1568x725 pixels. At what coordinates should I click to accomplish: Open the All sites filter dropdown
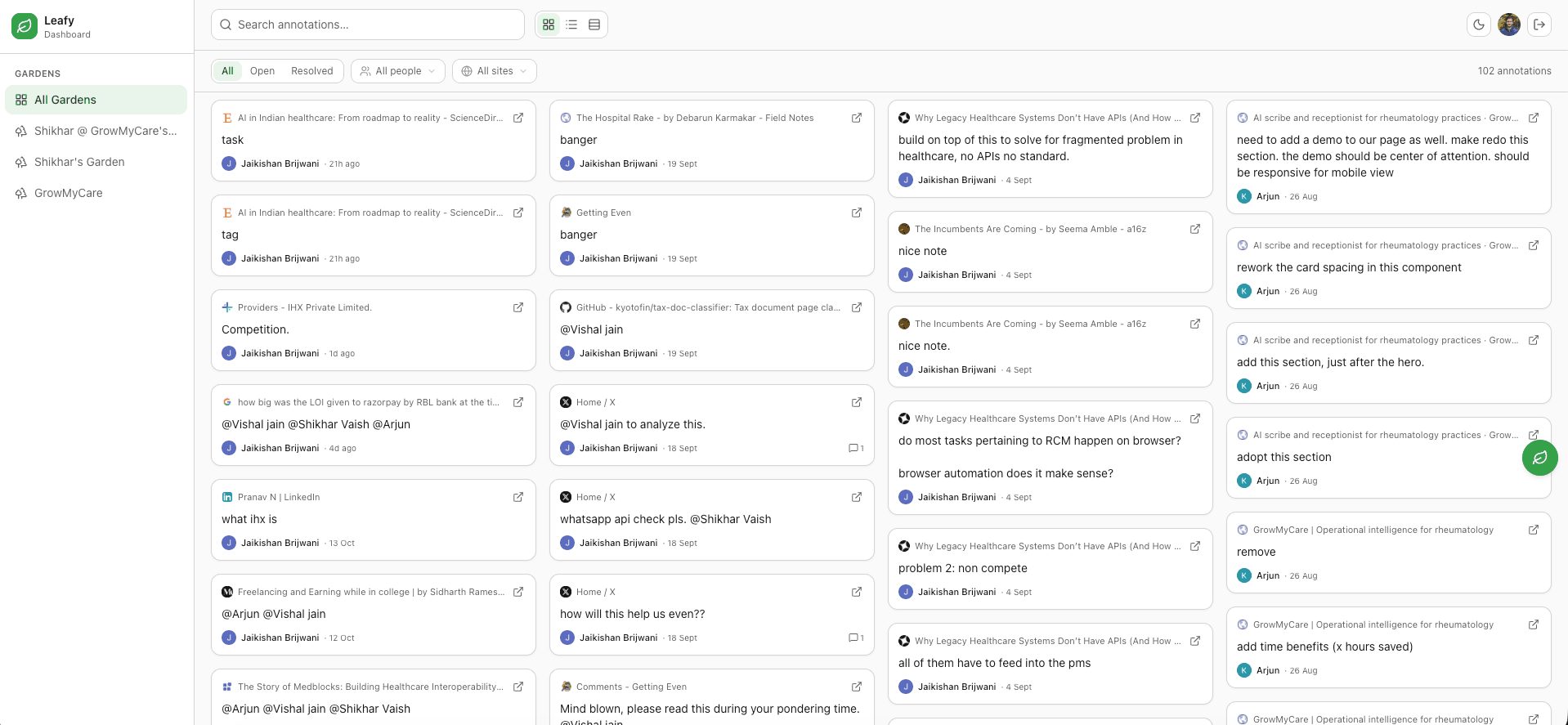click(x=495, y=71)
